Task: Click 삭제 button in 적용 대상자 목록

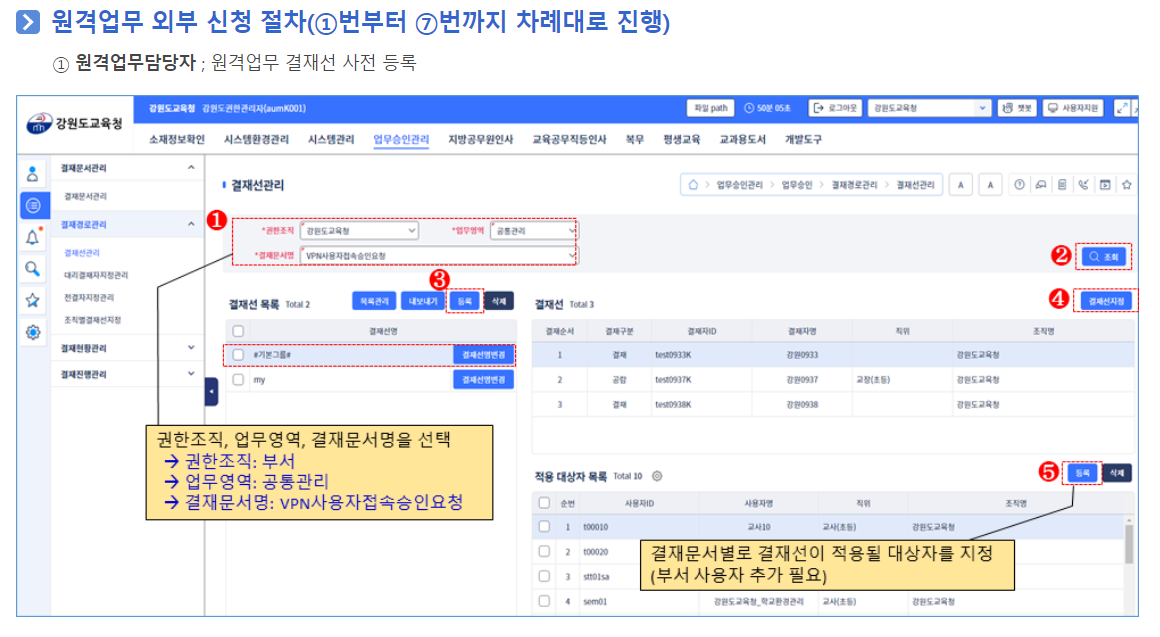Action: tap(1117, 473)
